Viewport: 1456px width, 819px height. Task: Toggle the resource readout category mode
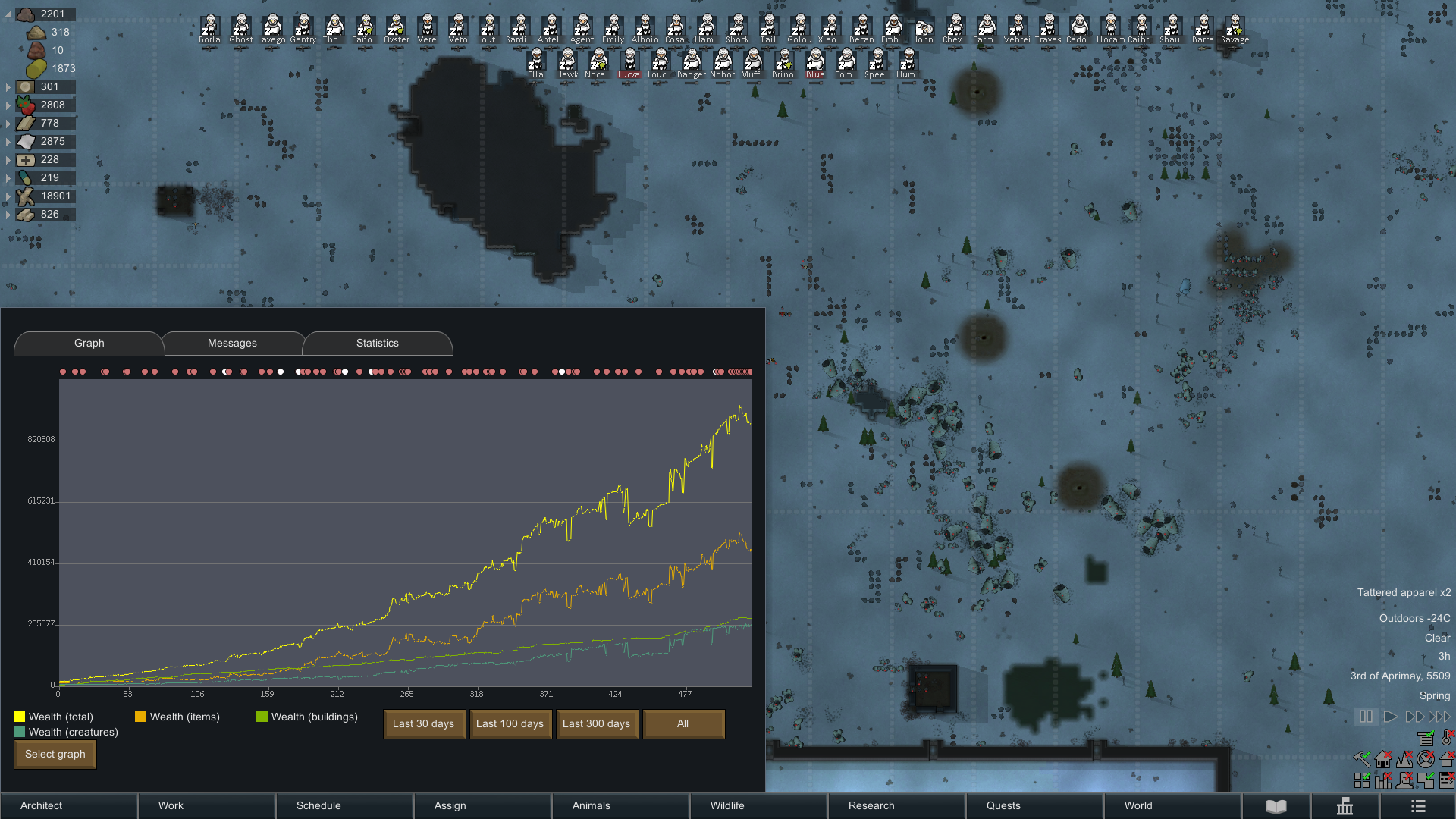(x=1426, y=738)
